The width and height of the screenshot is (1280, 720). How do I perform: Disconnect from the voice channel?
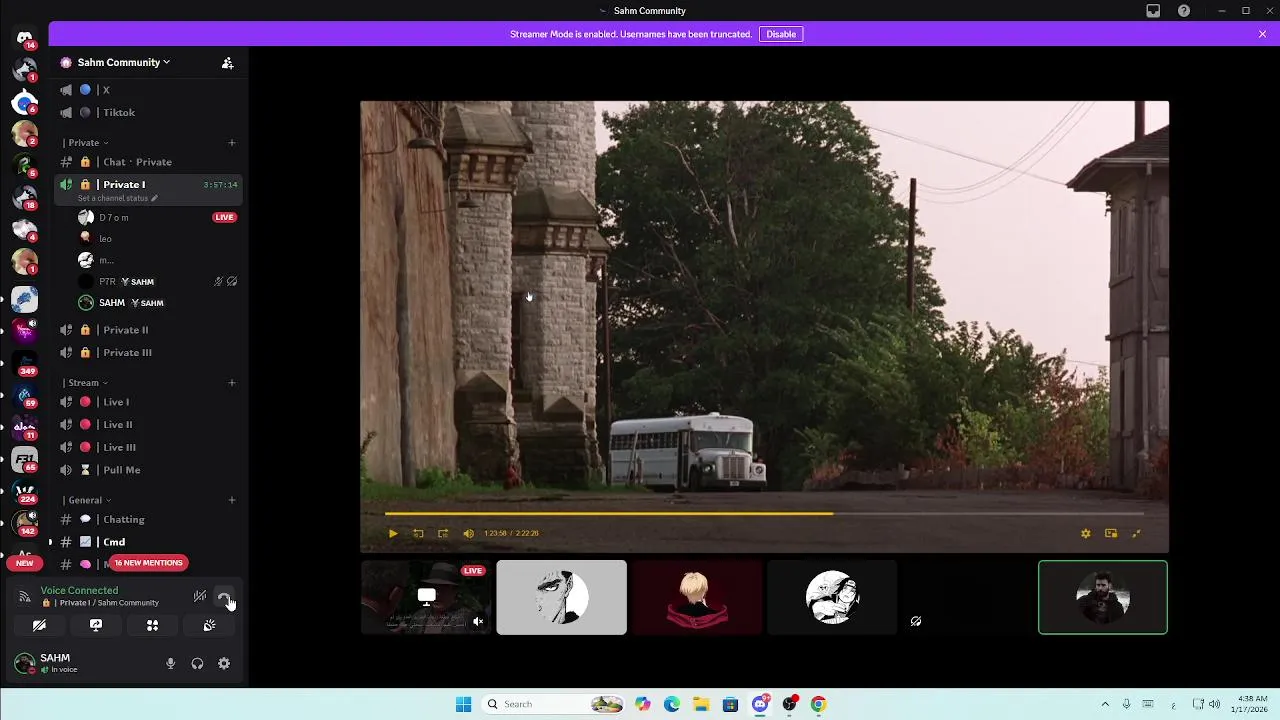[x=224, y=597]
